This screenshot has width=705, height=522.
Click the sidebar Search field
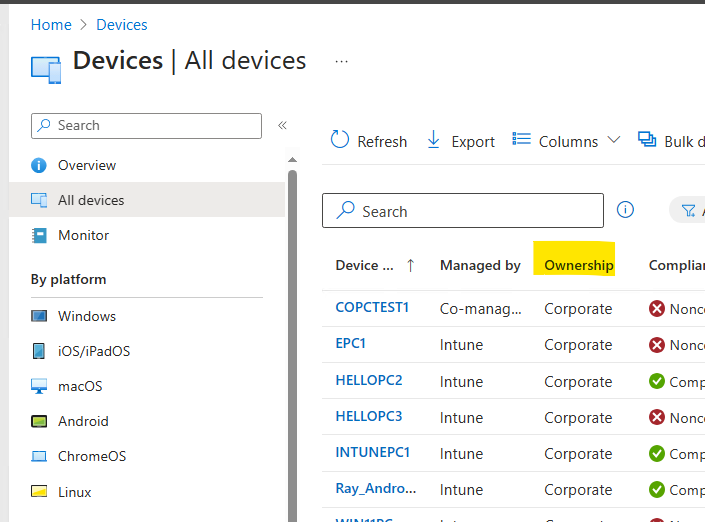(146, 126)
